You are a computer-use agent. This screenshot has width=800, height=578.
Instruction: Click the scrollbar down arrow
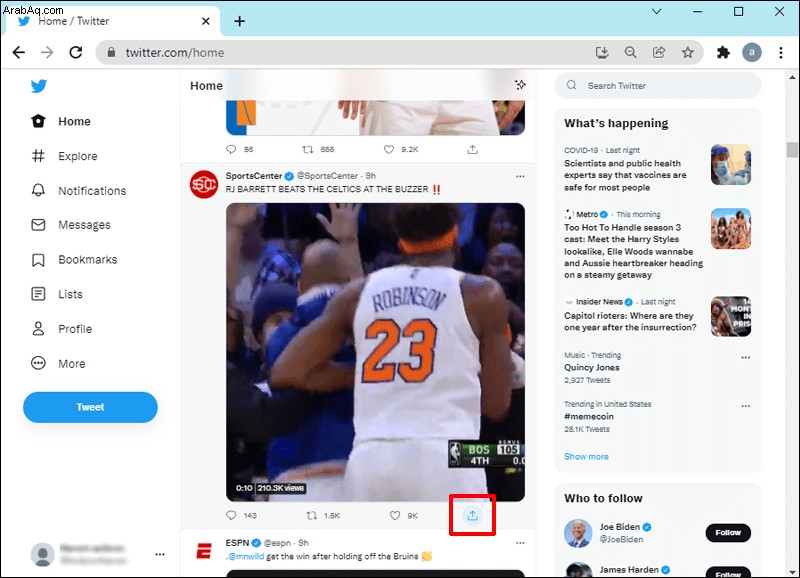point(792,572)
